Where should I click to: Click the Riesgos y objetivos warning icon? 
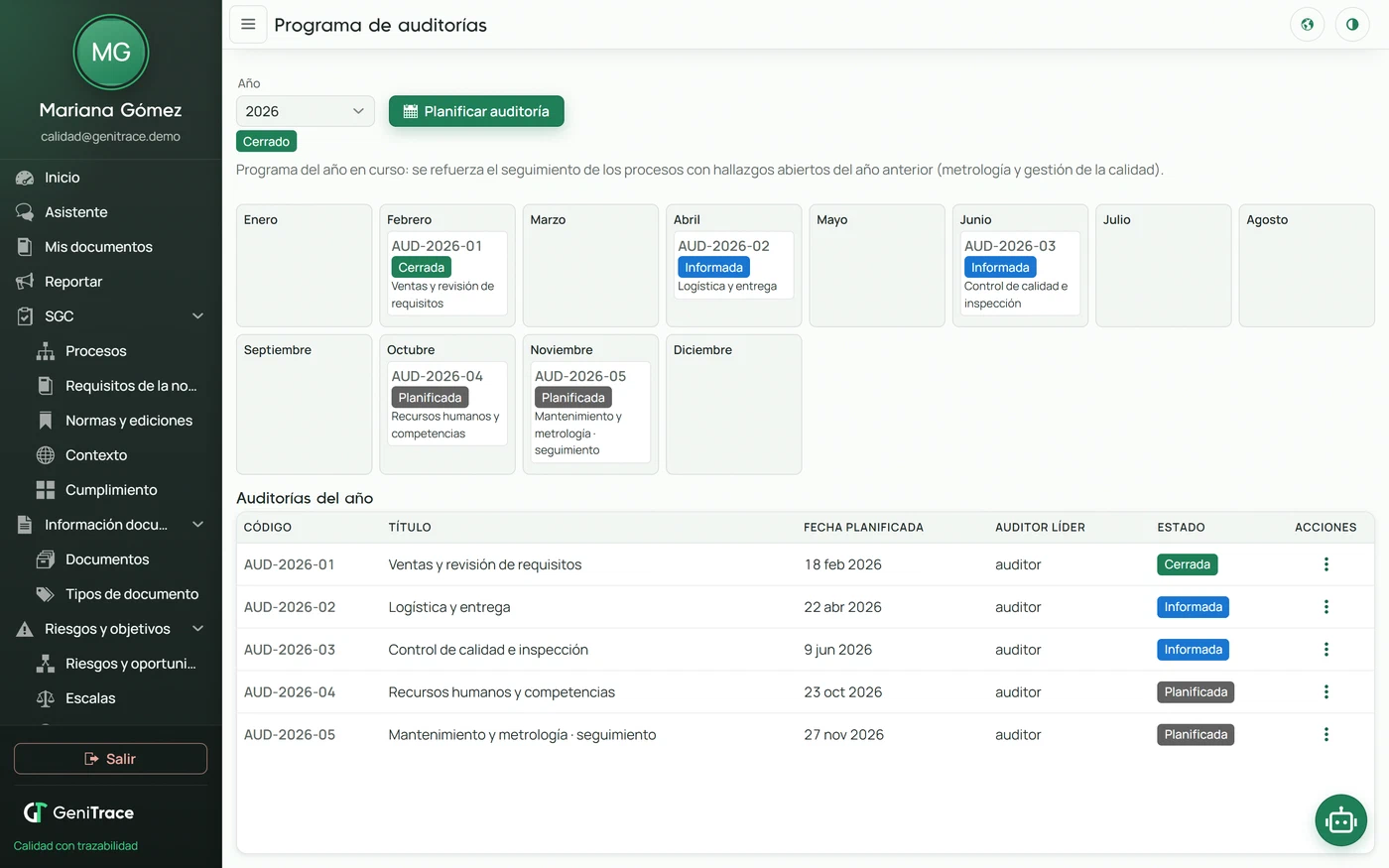25,629
